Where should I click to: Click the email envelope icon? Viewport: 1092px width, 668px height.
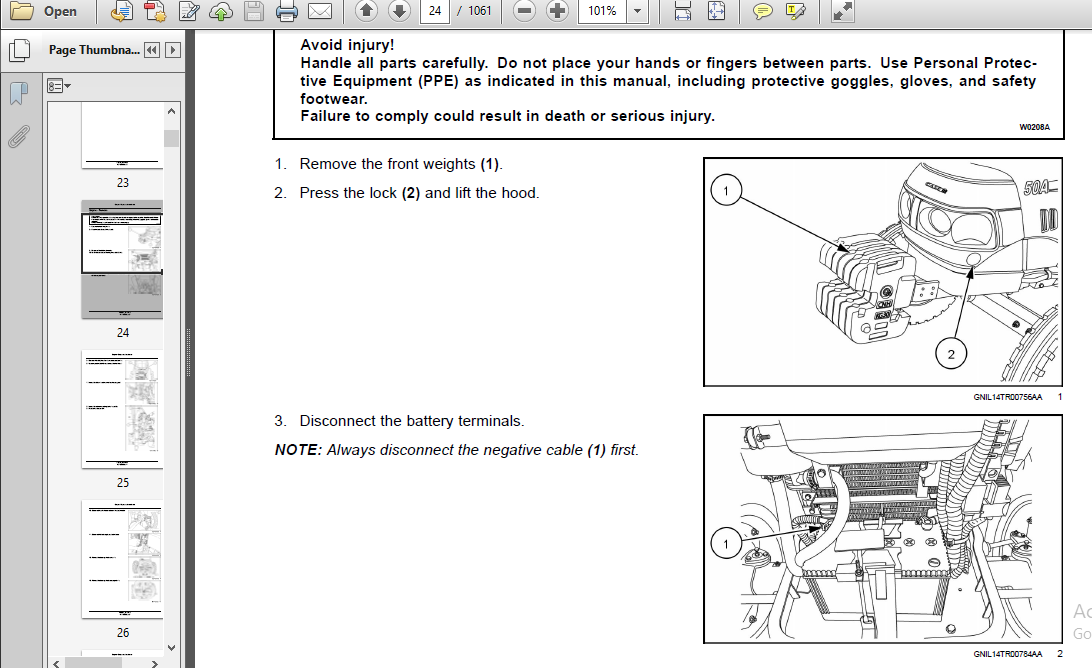pyautogui.click(x=320, y=11)
